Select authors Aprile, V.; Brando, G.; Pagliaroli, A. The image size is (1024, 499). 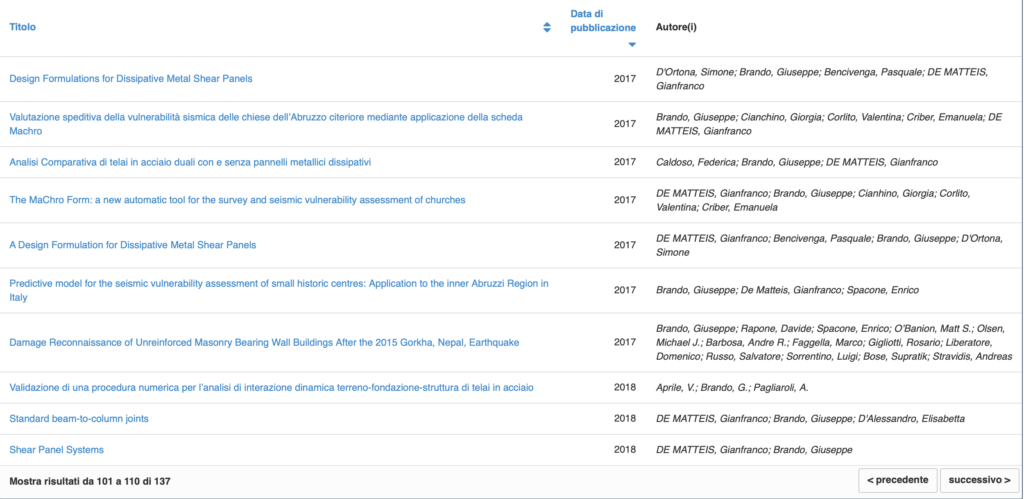coord(732,387)
